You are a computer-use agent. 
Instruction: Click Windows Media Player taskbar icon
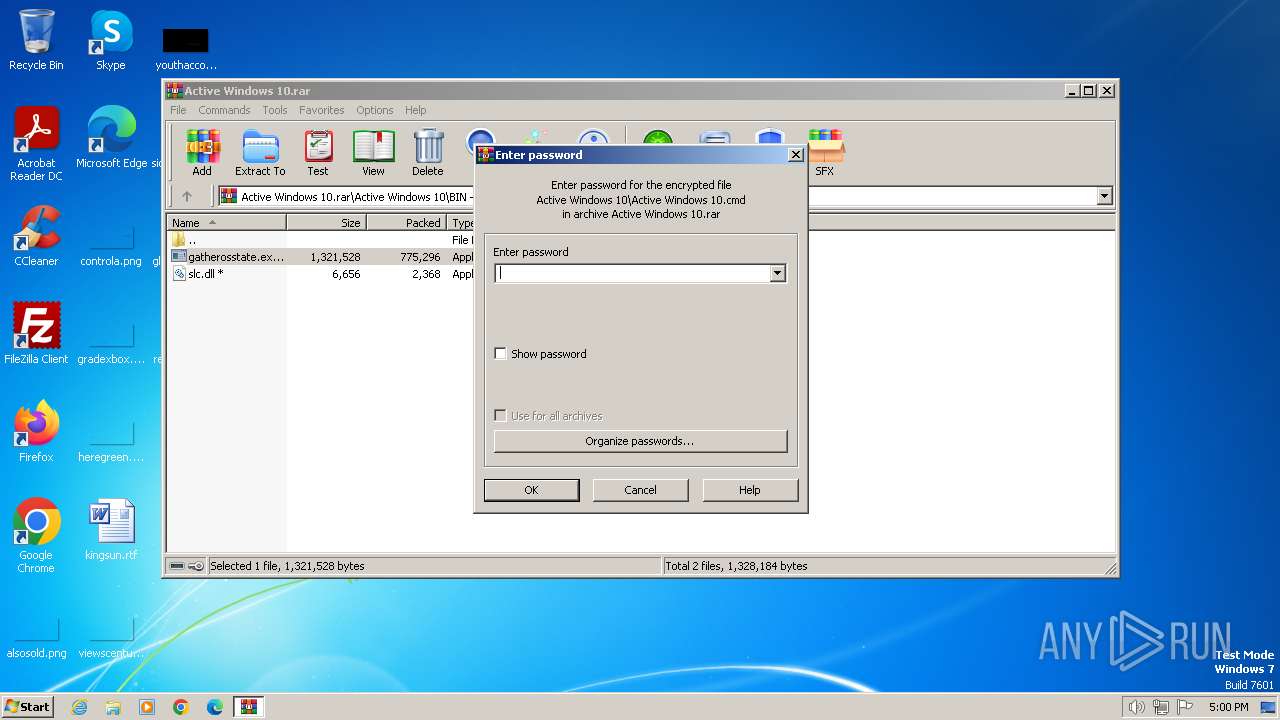pos(147,707)
